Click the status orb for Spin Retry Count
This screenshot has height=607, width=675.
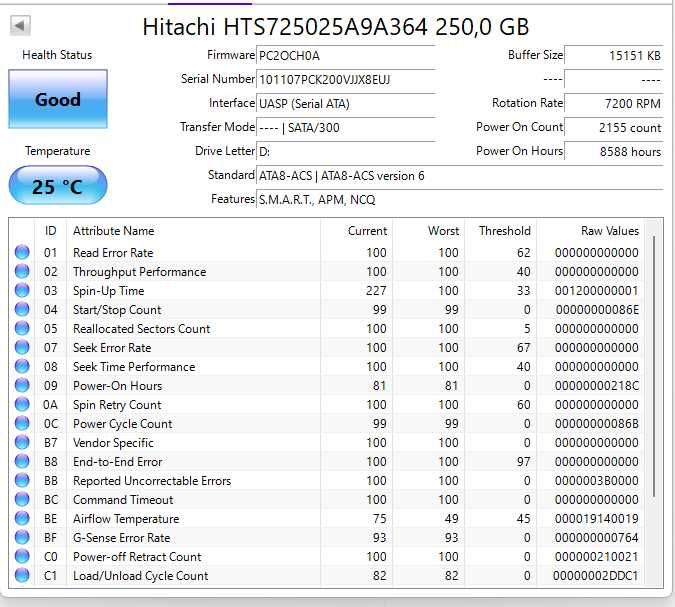(22, 404)
